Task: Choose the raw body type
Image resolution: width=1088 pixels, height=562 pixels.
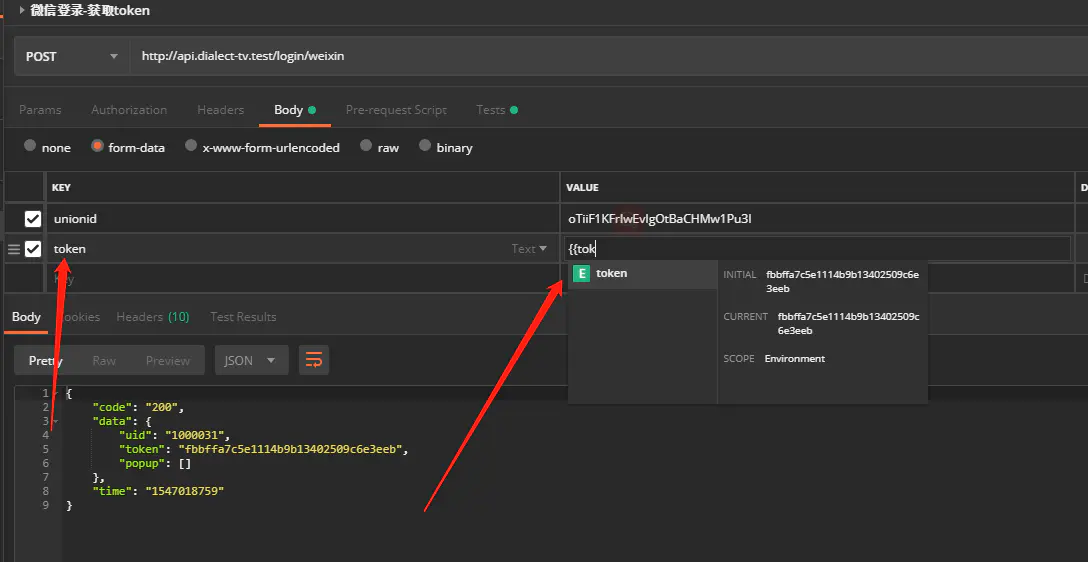Action: click(x=366, y=146)
